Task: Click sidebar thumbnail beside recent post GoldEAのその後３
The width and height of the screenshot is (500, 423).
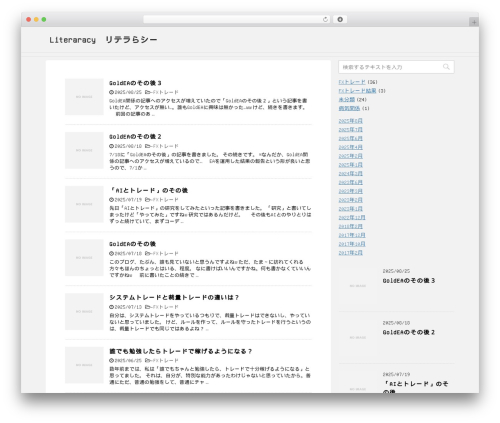Action: 358,286
